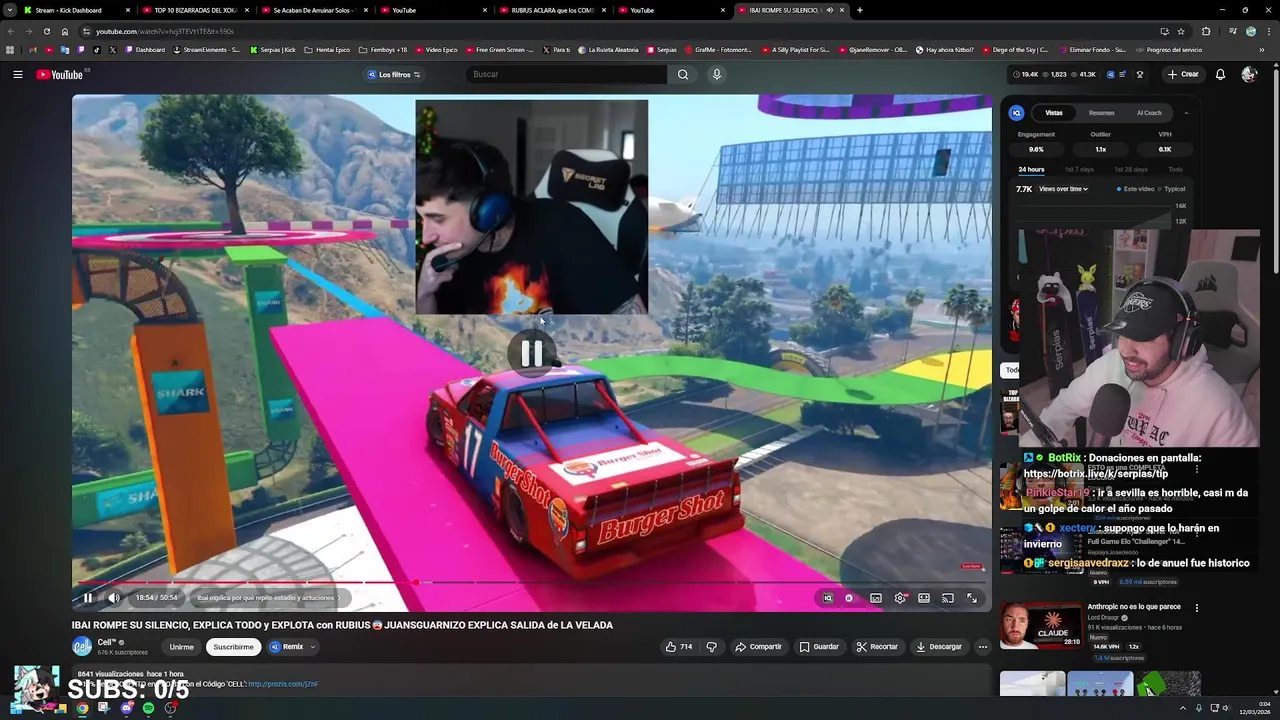Open Discord from the taskbar
Viewport: 1280px width, 720px height.
127,708
